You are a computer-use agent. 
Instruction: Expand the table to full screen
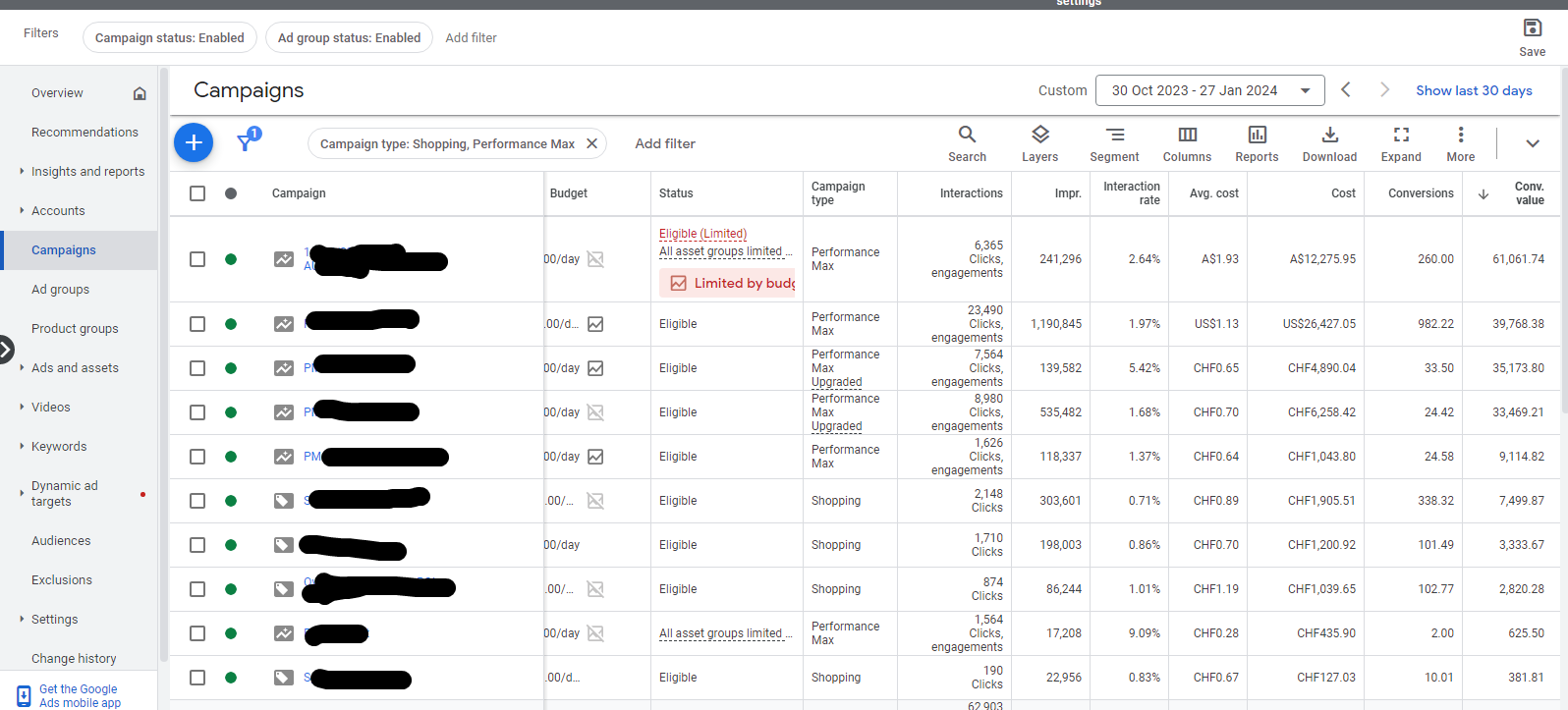[x=1401, y=143]
